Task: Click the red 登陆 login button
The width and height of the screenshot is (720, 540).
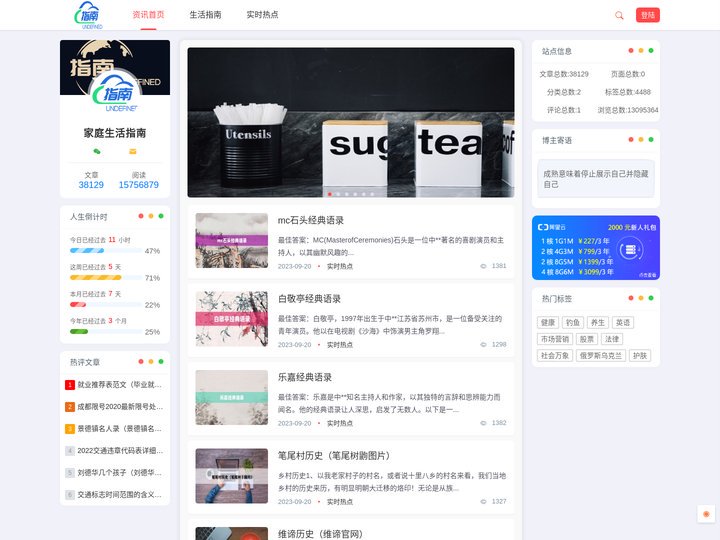Action: [x=648, y=15]
